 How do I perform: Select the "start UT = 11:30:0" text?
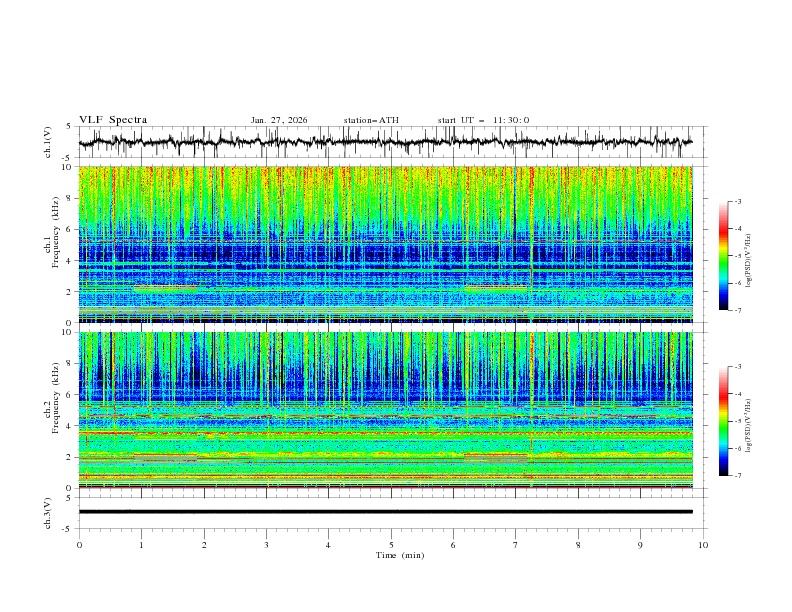pyautogui.click(x=483, y=120)
